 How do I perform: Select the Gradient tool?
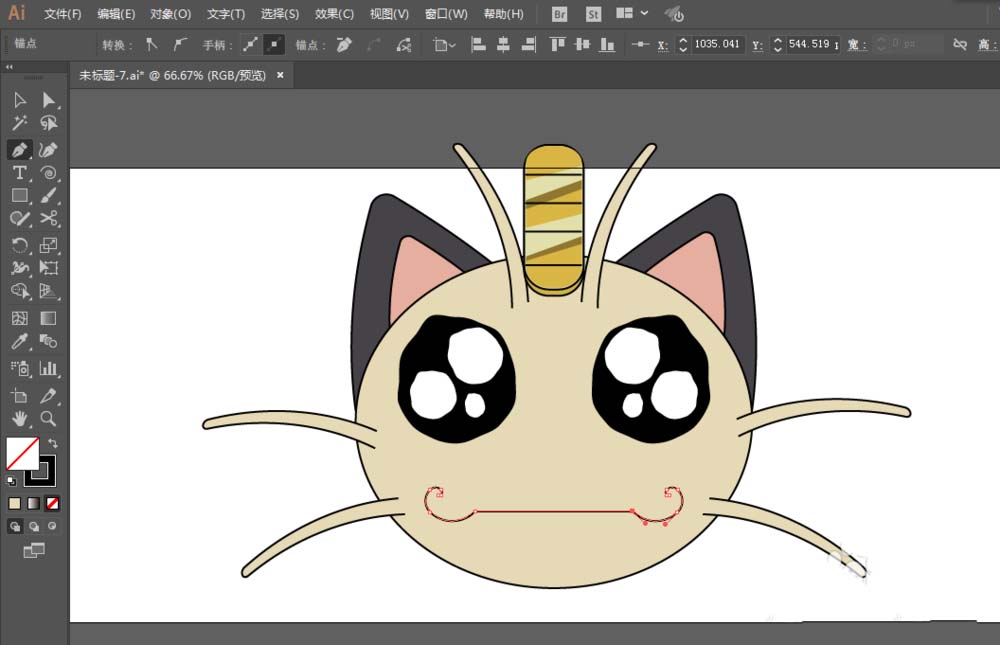coord(48,318)
